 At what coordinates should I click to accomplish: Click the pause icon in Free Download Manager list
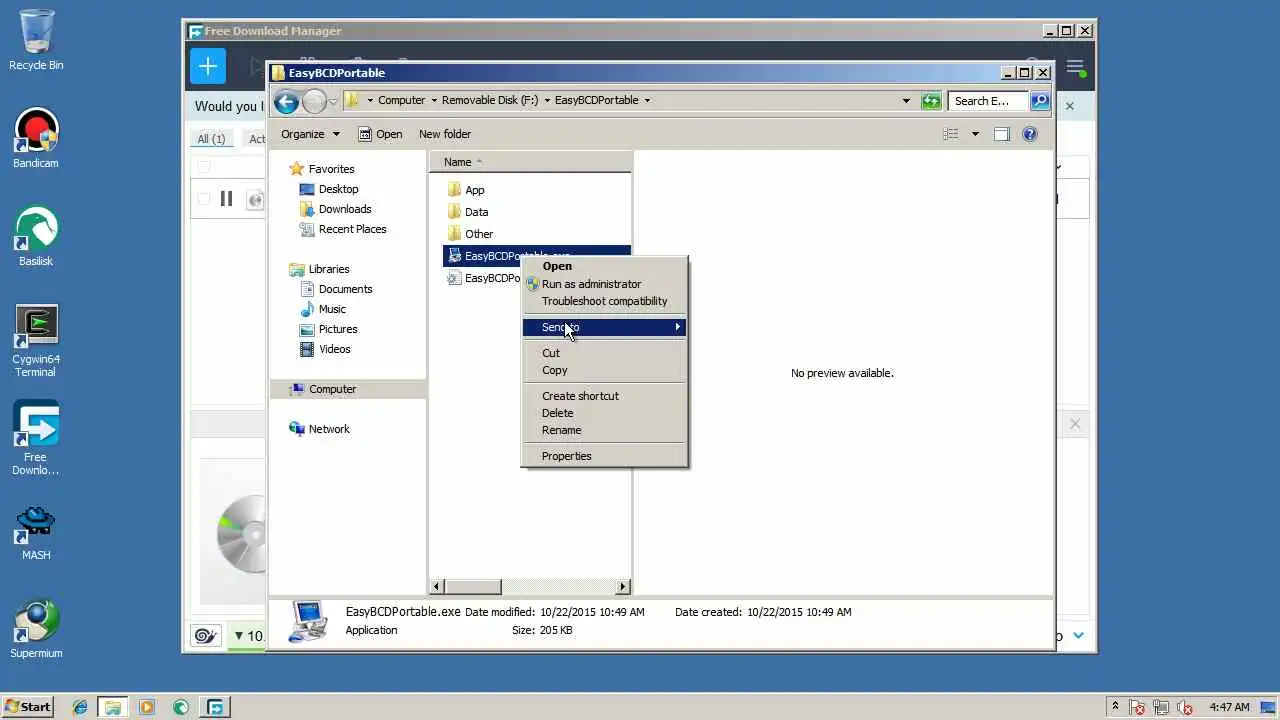(x=226, y=199)
